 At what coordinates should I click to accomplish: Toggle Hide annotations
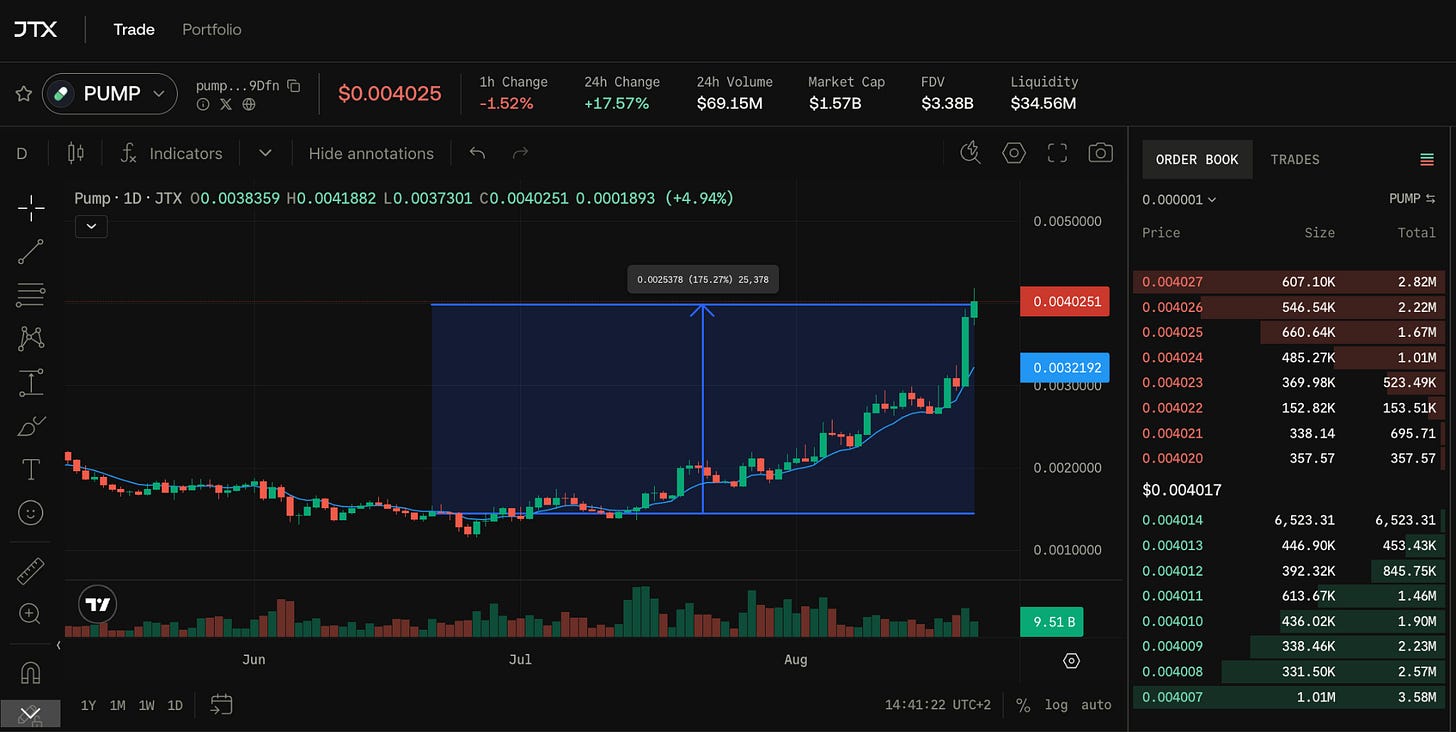click(371, 153)
